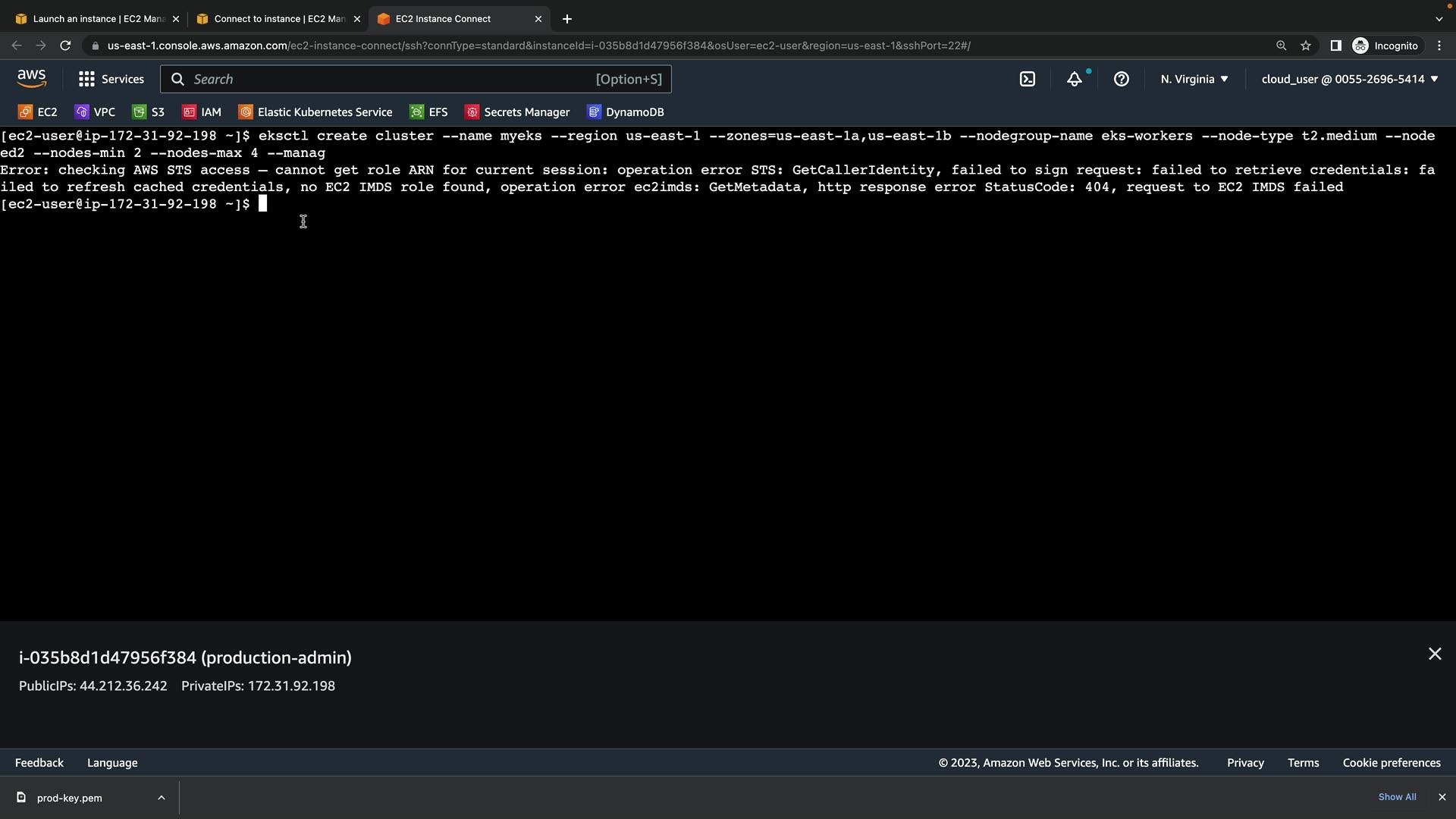Image resolution: width=1456 pixels, height=819 pixels.
Task: Click the Cookie preferences link
Action: tap(1392, 763)
